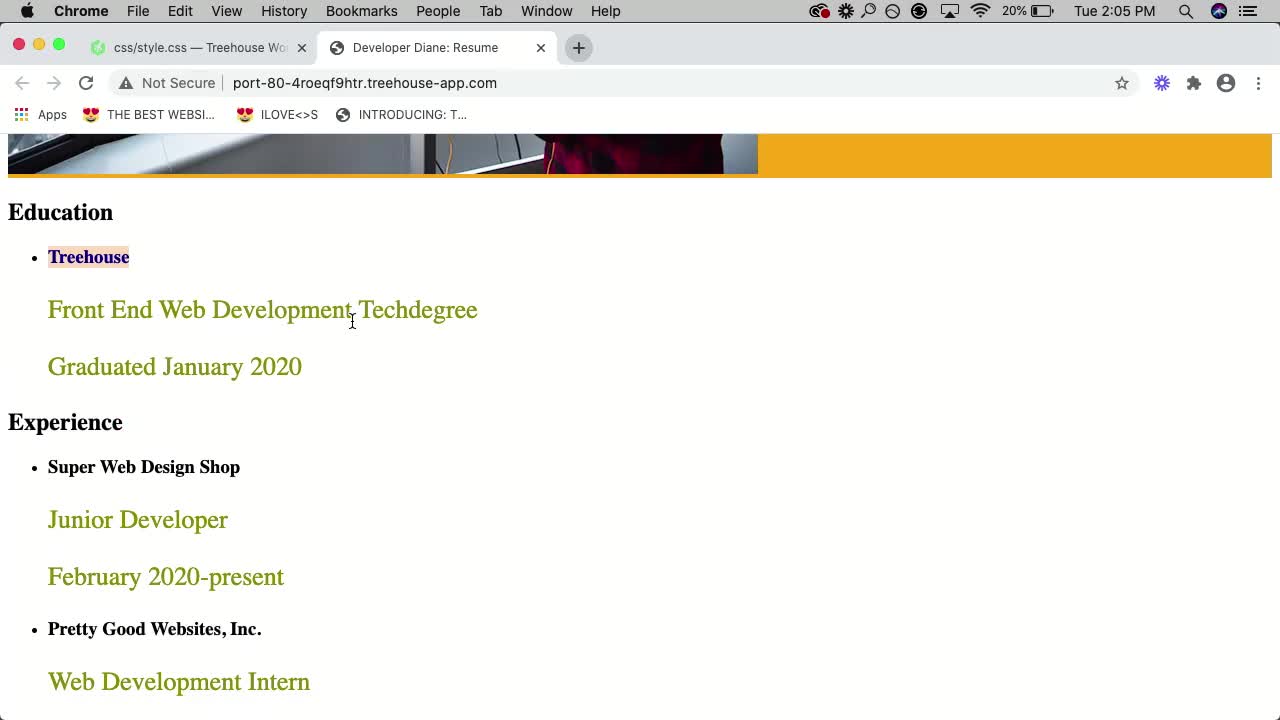Click the back navigation arrow in Chrome
The width and height of the screenshot is (1280, 720).
[x=22, y=83]
